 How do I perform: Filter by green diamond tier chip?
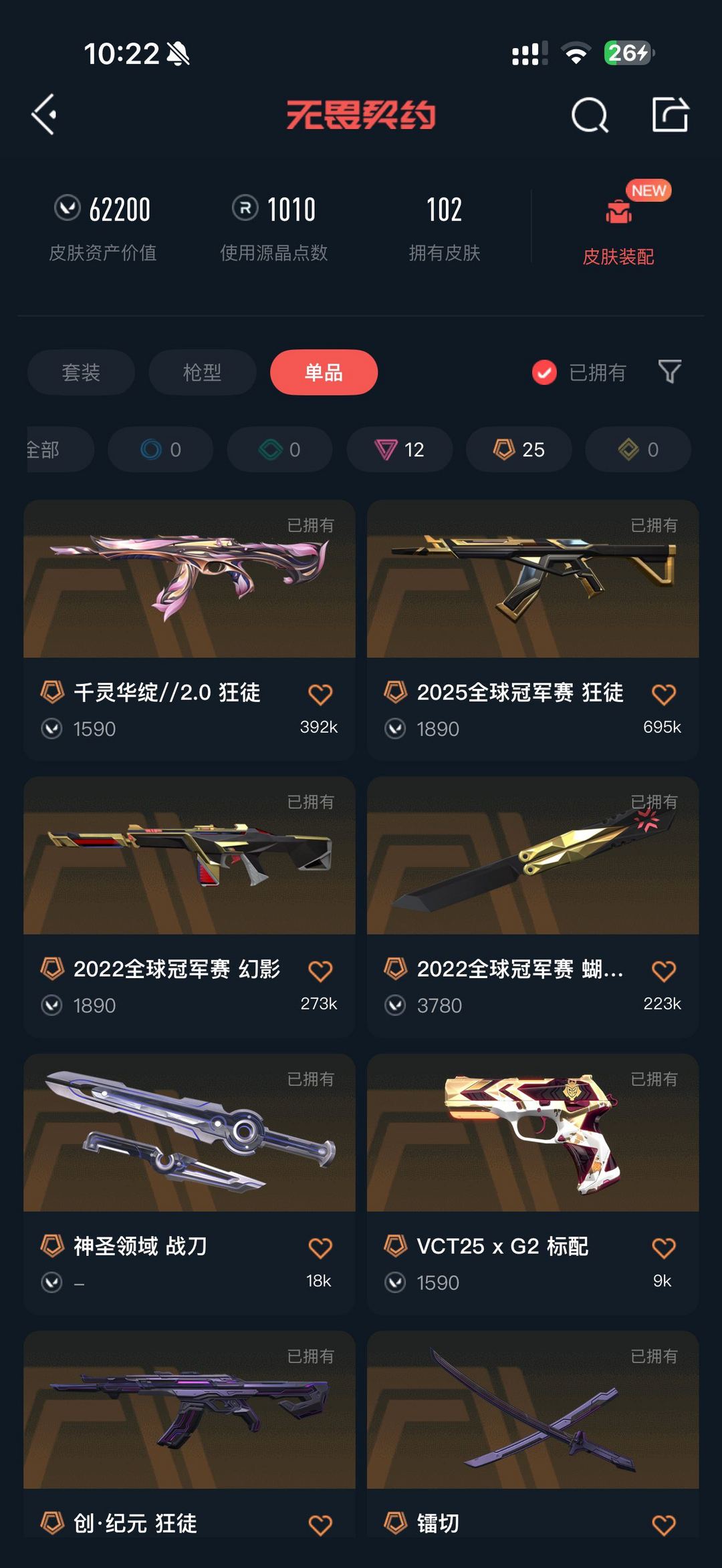click(x=280, y=450)
